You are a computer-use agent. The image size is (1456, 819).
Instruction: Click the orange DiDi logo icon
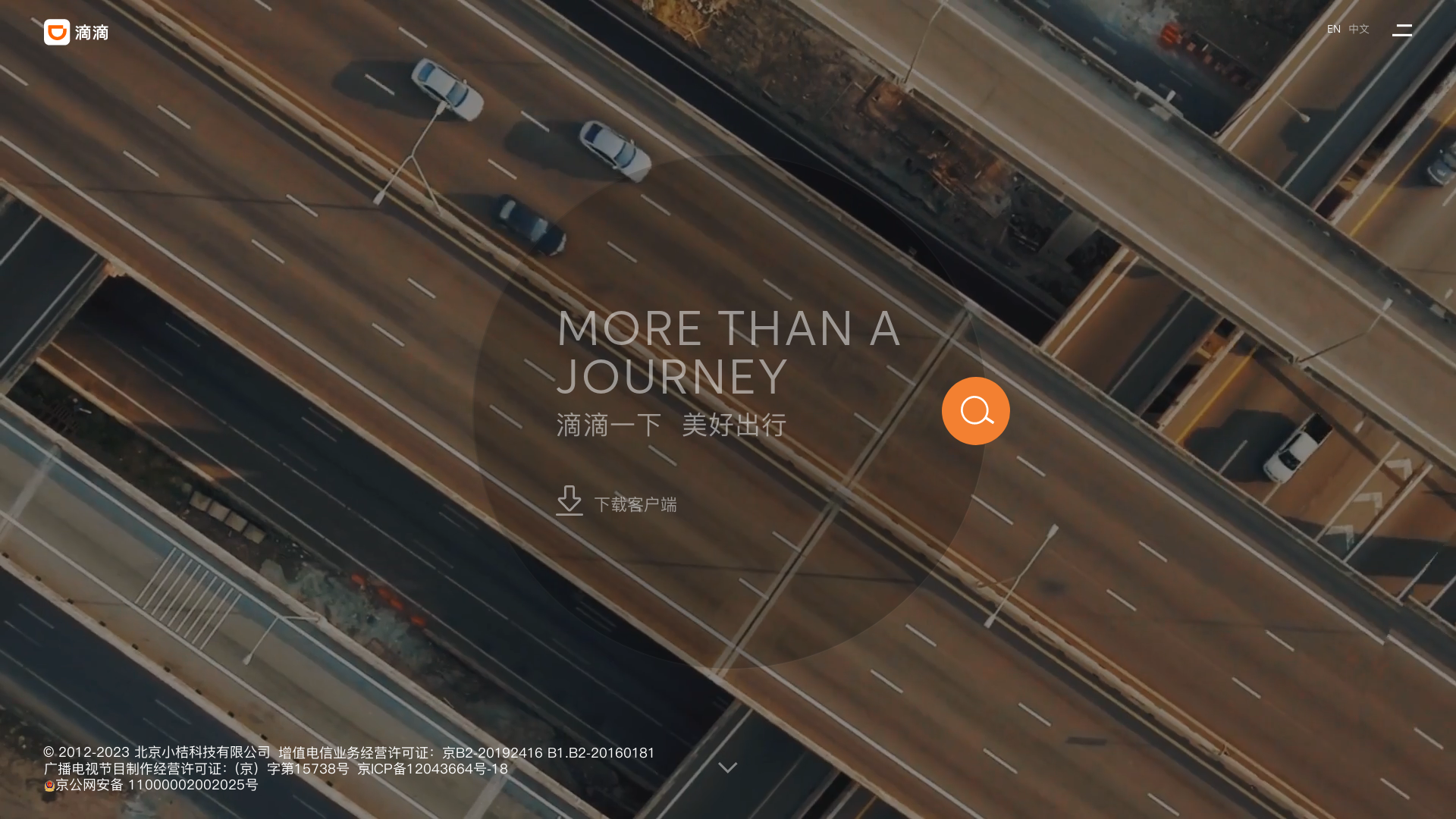pyautogui.click(x=57, y=33)
